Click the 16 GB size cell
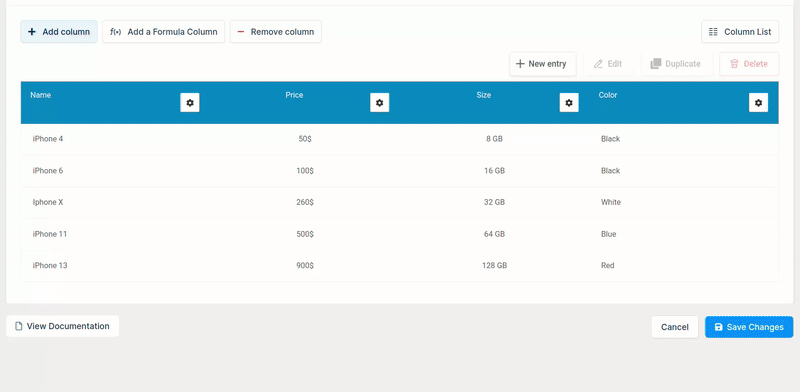The image size is (800, 392). click(494, 170)
